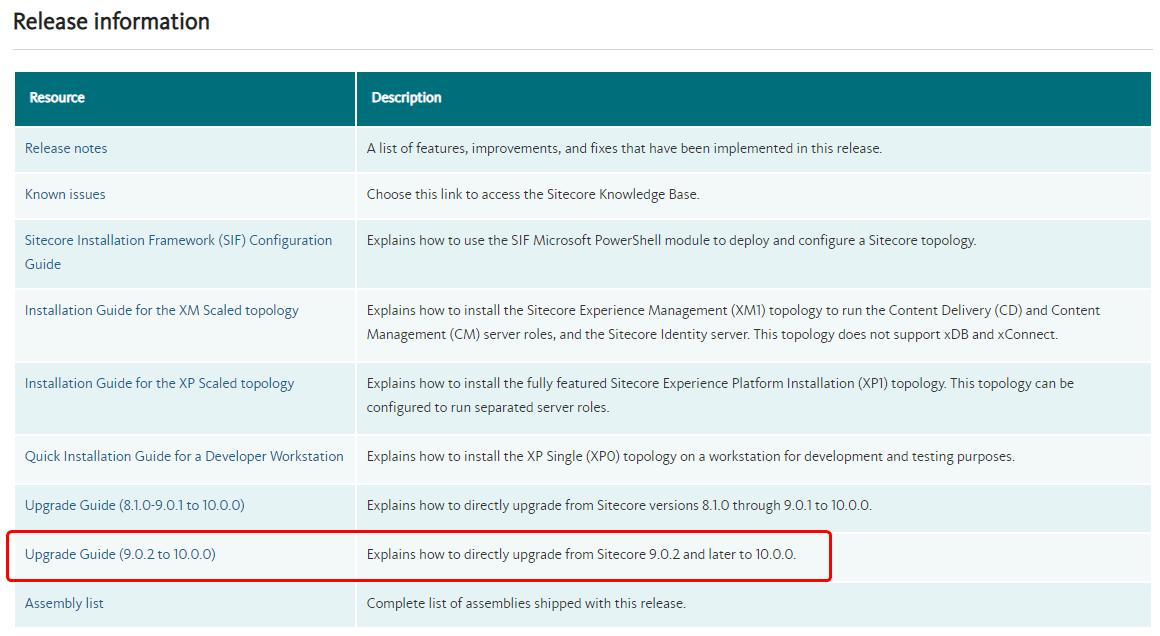Viewport: 1160px width, 636px height.
Task: Click the Resource column header
Action: [56, 98]
